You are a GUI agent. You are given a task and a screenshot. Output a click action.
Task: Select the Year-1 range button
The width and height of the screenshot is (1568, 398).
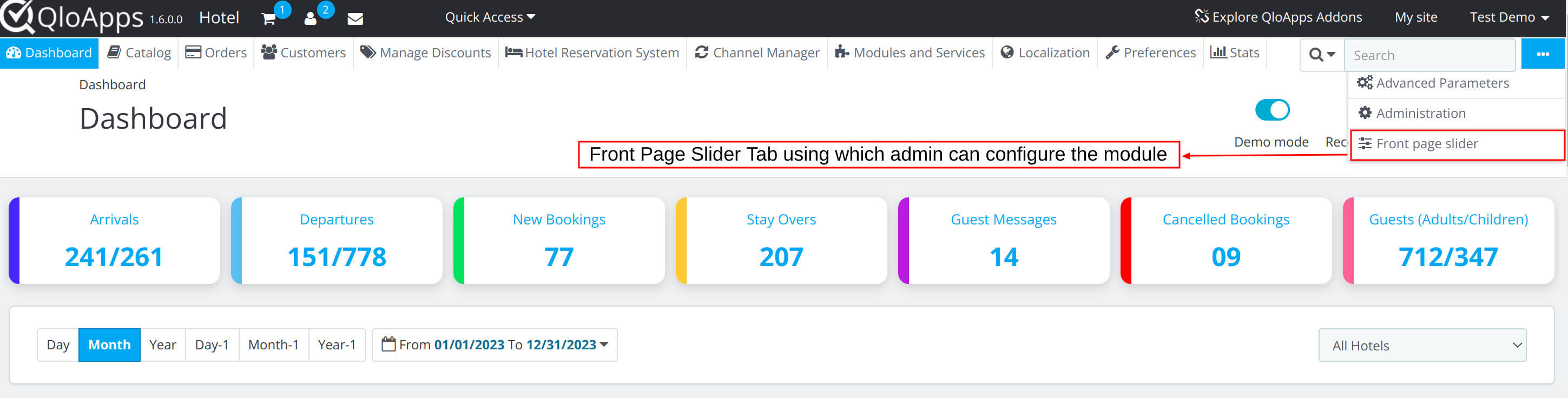(x=337, y=345)
